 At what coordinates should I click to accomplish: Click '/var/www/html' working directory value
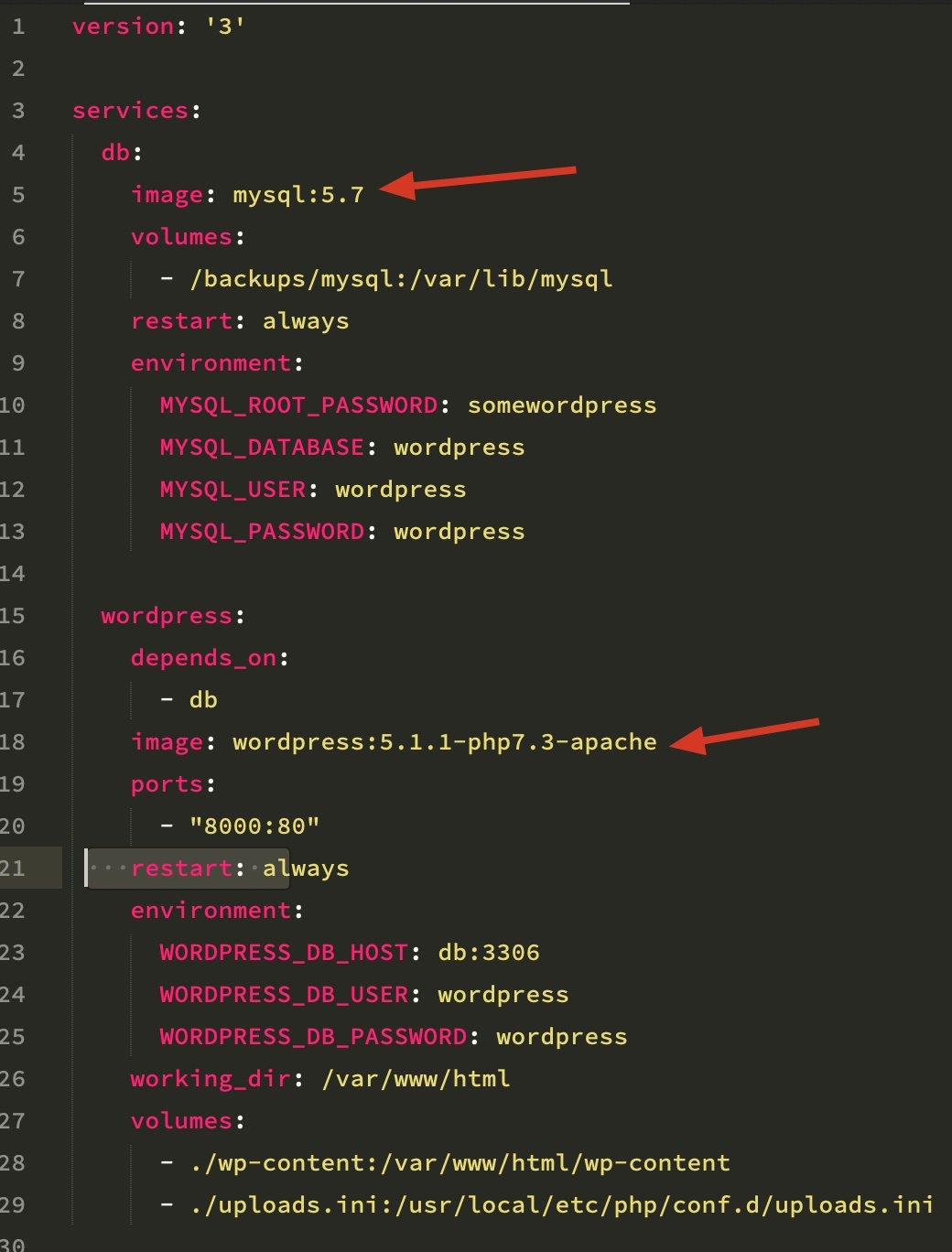(416, 1079)
